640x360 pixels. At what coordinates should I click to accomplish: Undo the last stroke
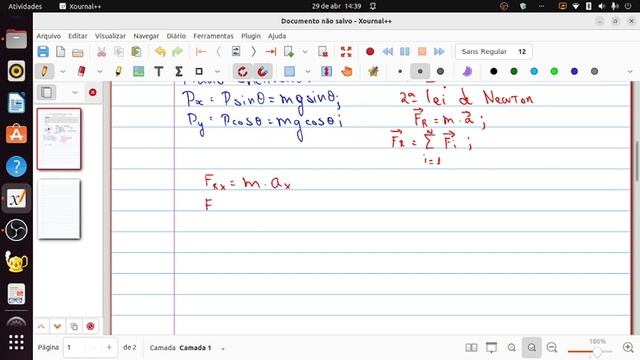tap(160, 52)
